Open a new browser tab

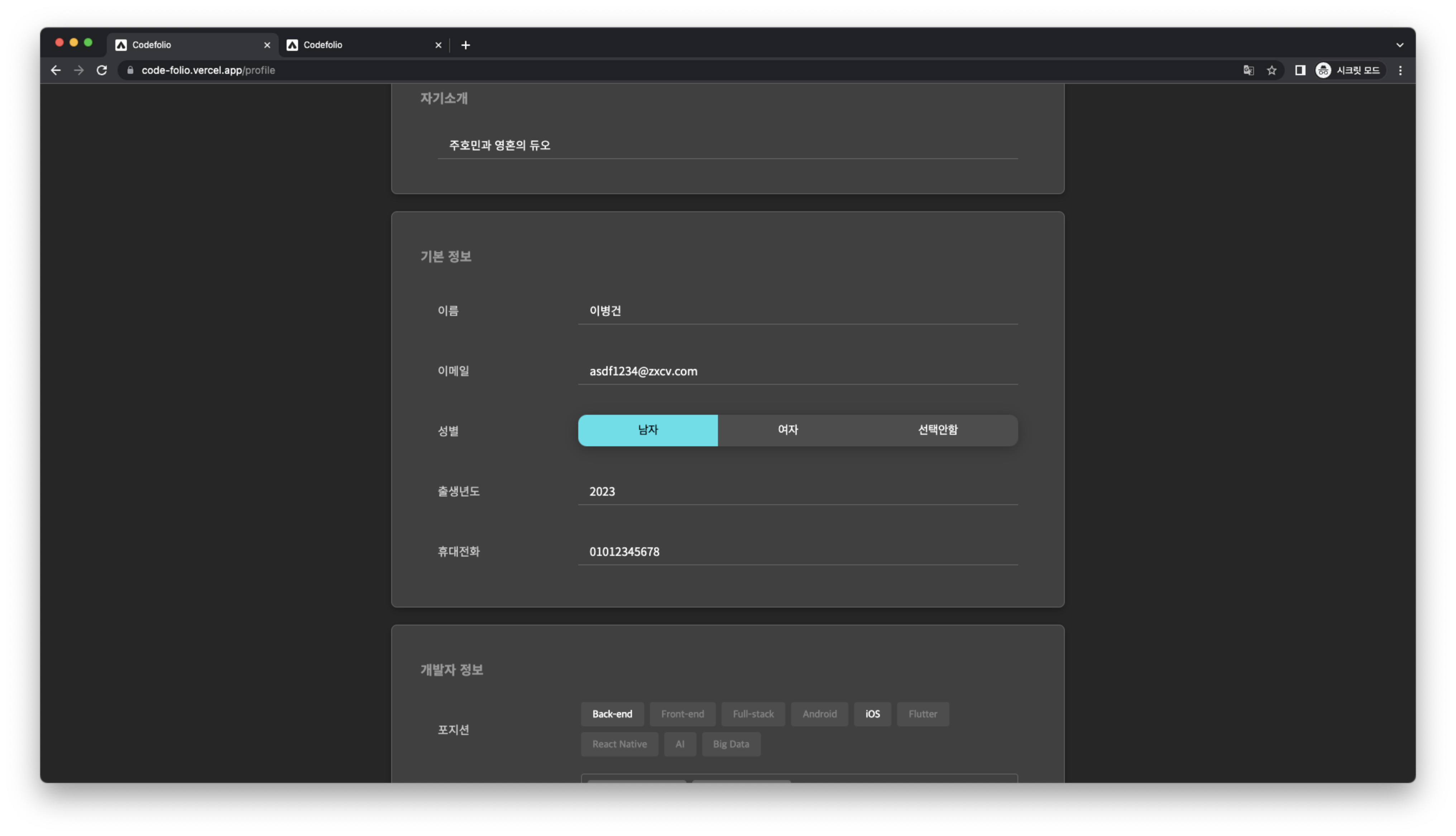click(x=466, y=45)
